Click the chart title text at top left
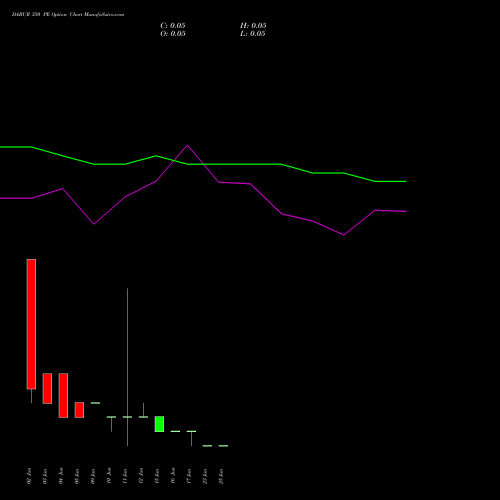Screen dimensions: 500x500 point(68,15)
